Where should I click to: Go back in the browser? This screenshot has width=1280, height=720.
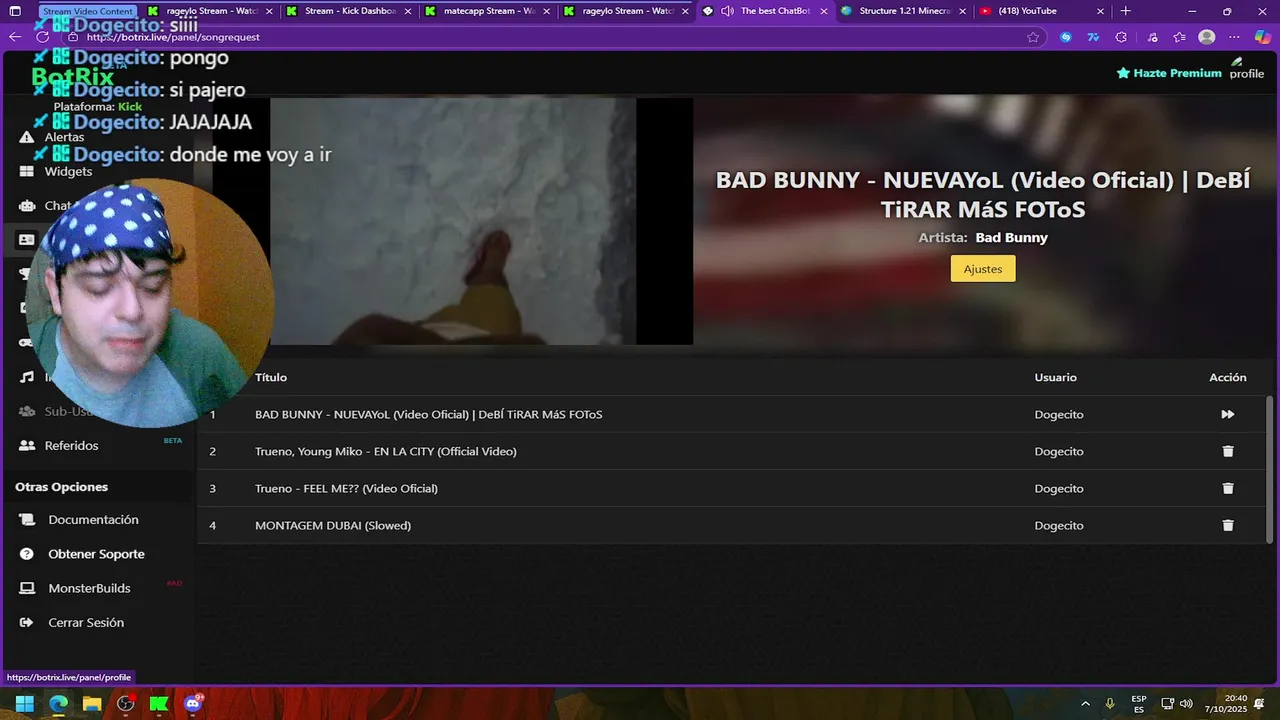tap(15, 37)
